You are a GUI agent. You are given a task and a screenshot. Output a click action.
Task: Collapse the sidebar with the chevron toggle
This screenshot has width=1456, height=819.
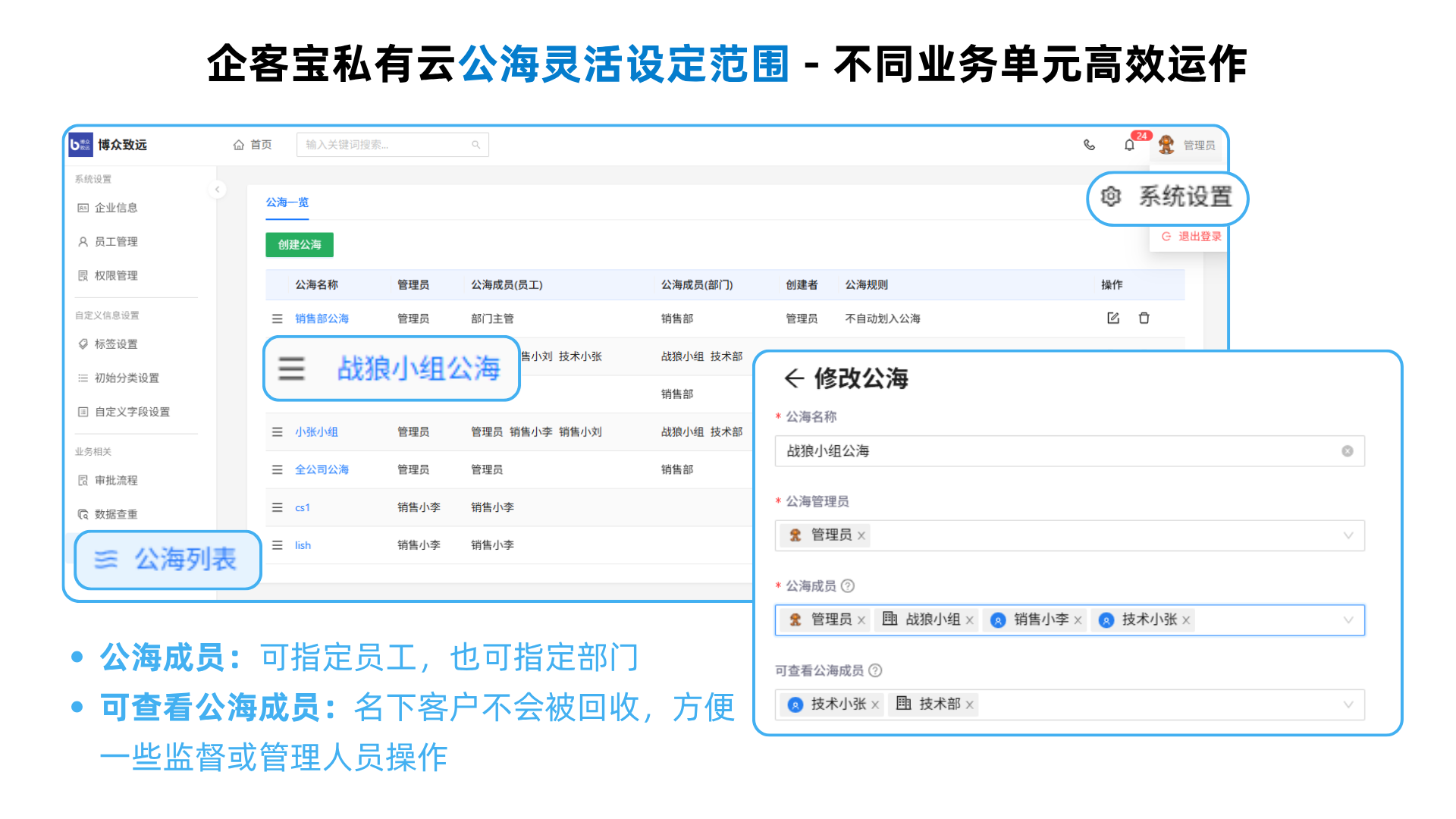coord(217,190)
